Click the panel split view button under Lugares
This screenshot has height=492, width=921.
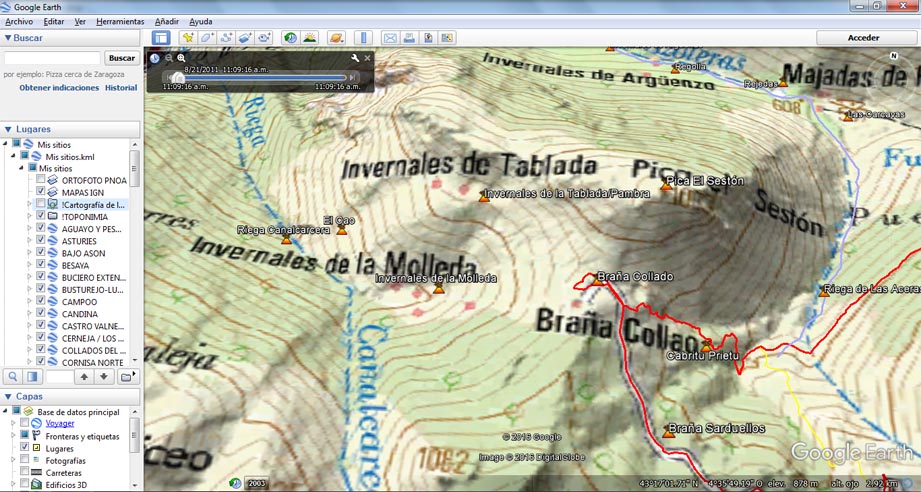tap(32, 377)
